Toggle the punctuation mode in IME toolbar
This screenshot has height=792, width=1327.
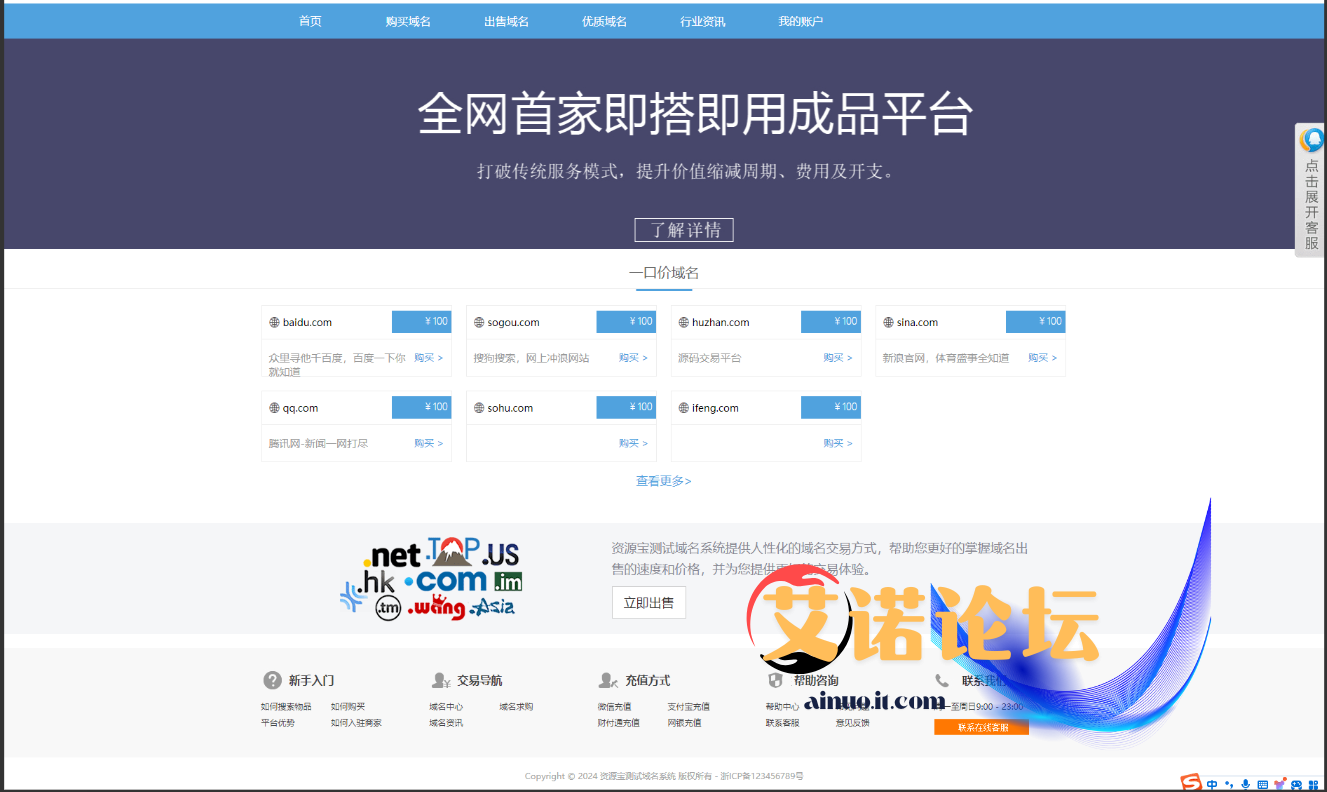pyautogui.click(x=1229, y=784)
